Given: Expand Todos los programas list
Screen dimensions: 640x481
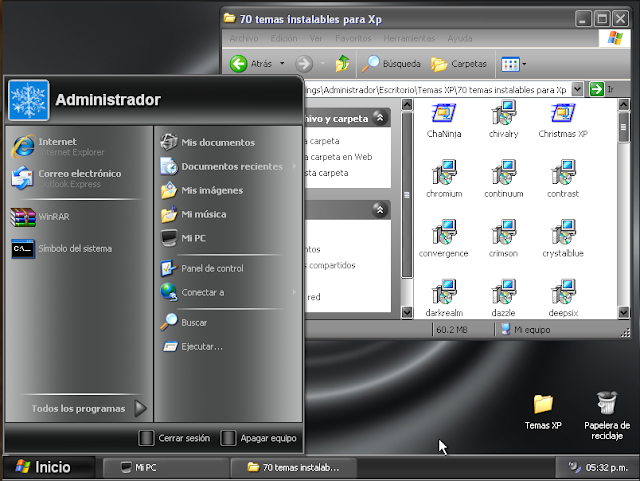Looking at the screenshot, I should (78, 408).
